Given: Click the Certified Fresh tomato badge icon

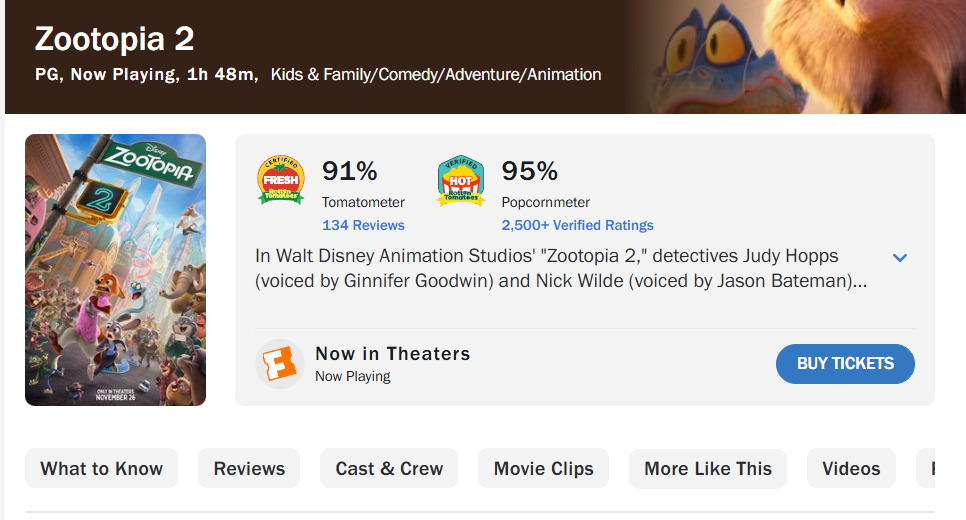Looking at the screenshot, I should tap(281, 181).
